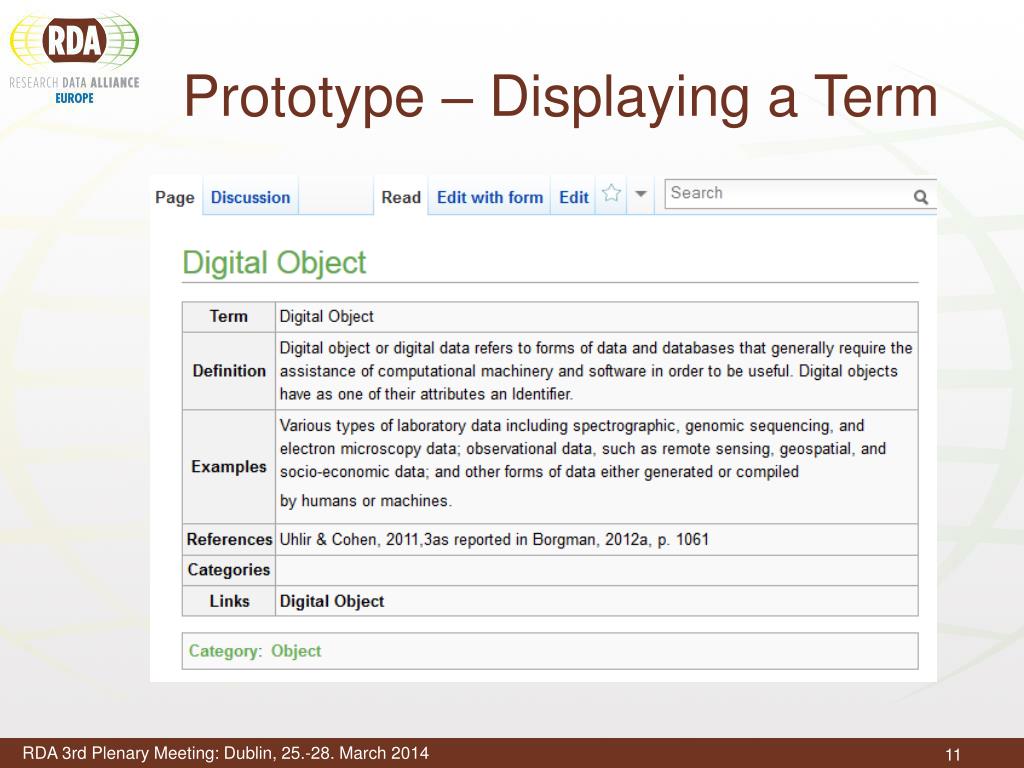Select the Links row header

(229, 601)
